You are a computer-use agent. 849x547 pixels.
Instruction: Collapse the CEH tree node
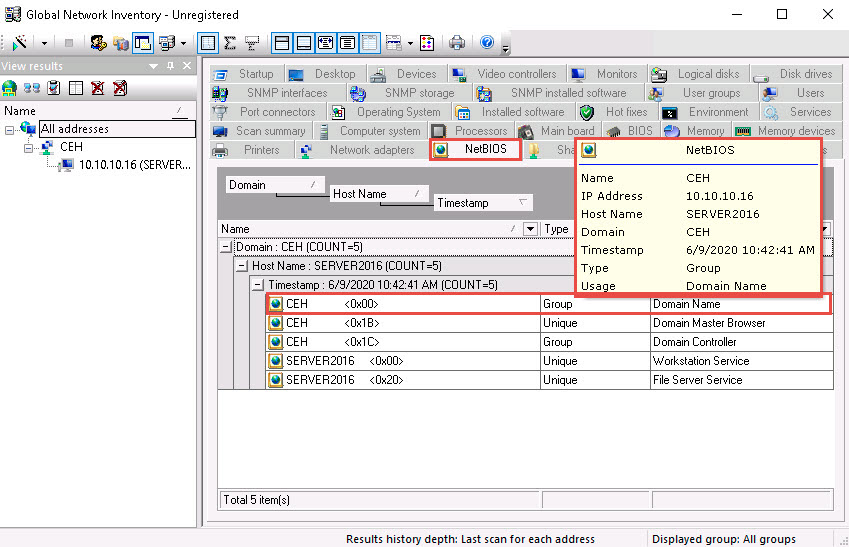tap(28, 148)
